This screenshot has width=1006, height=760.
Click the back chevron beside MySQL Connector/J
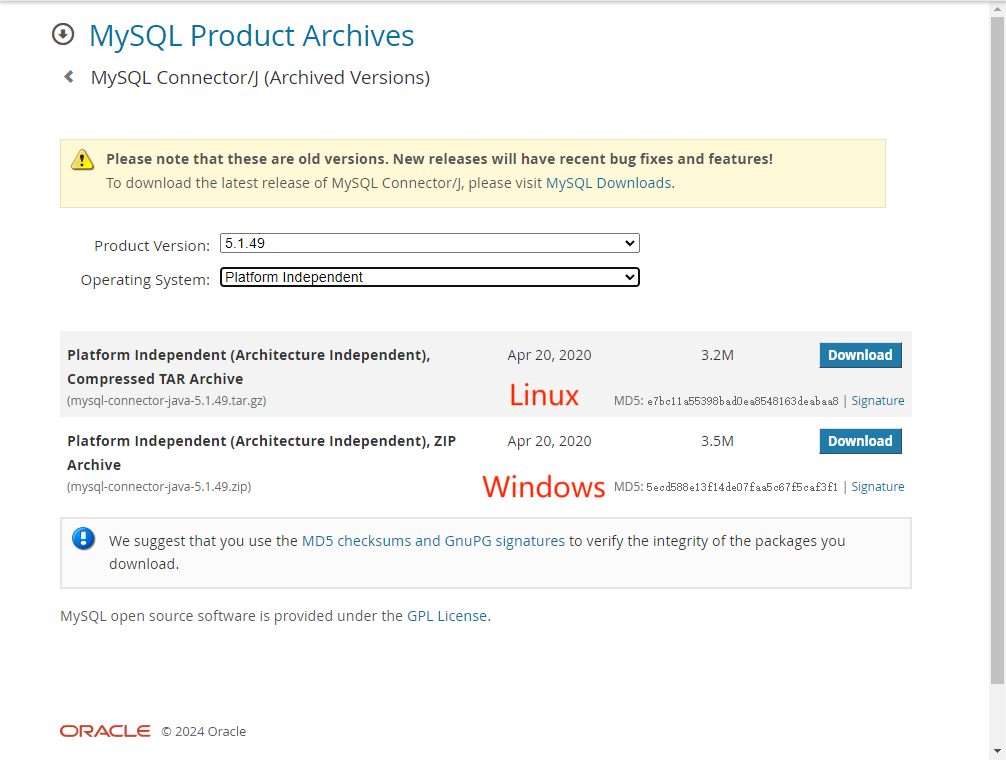69,77
